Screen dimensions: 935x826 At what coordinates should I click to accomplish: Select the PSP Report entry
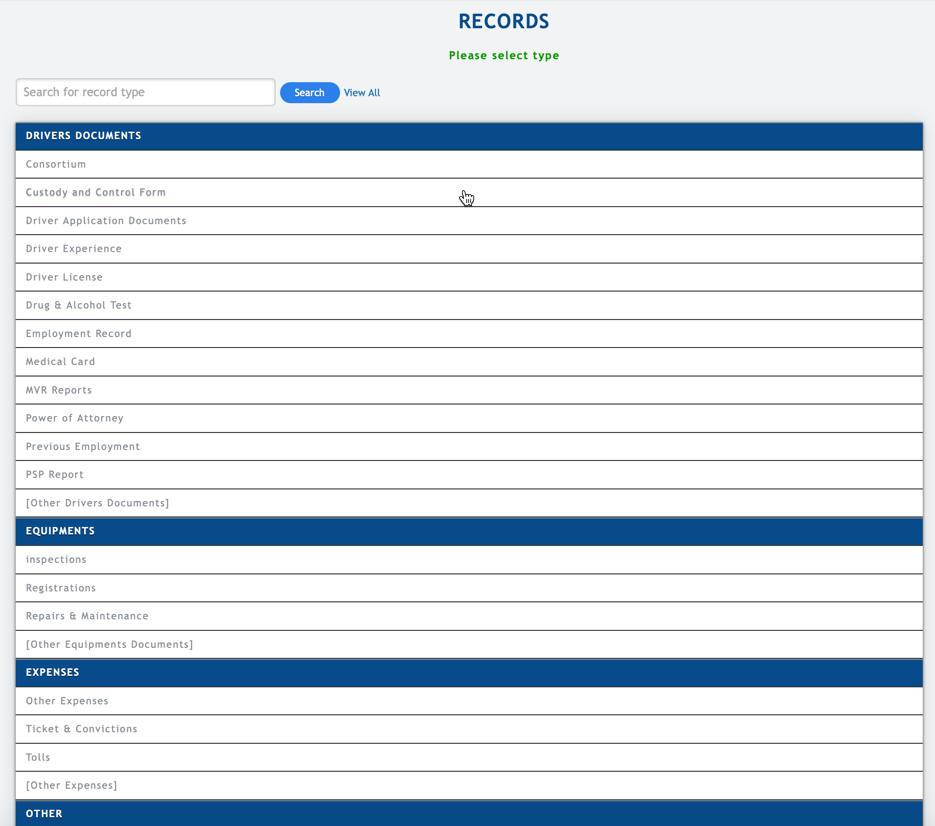[x=55, y=475]
